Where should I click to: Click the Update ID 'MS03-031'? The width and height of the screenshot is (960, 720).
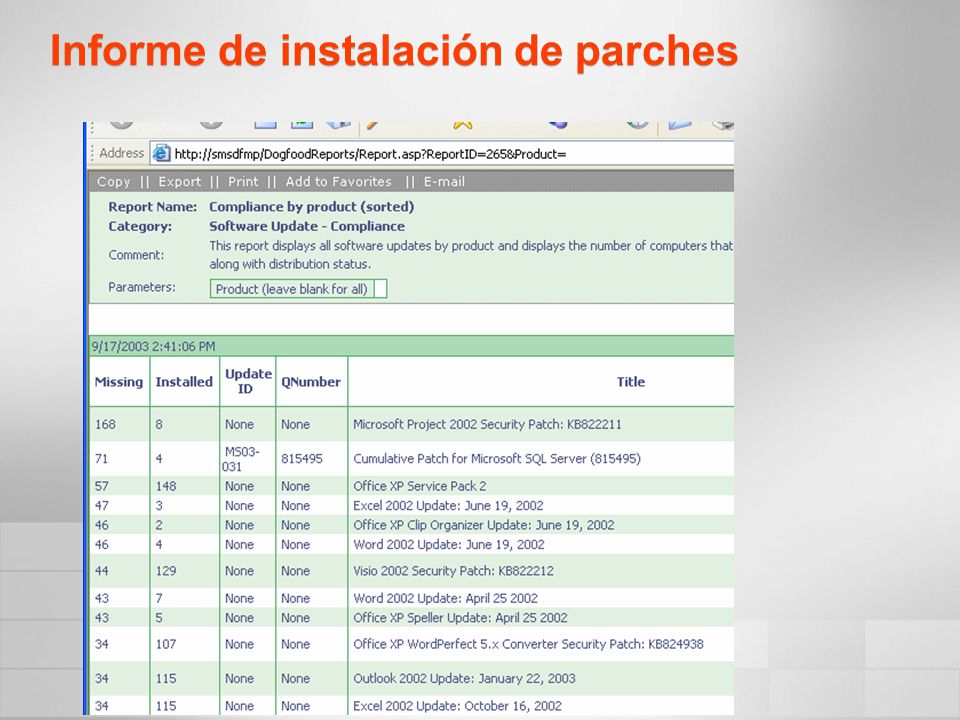(x=241, y=459)
